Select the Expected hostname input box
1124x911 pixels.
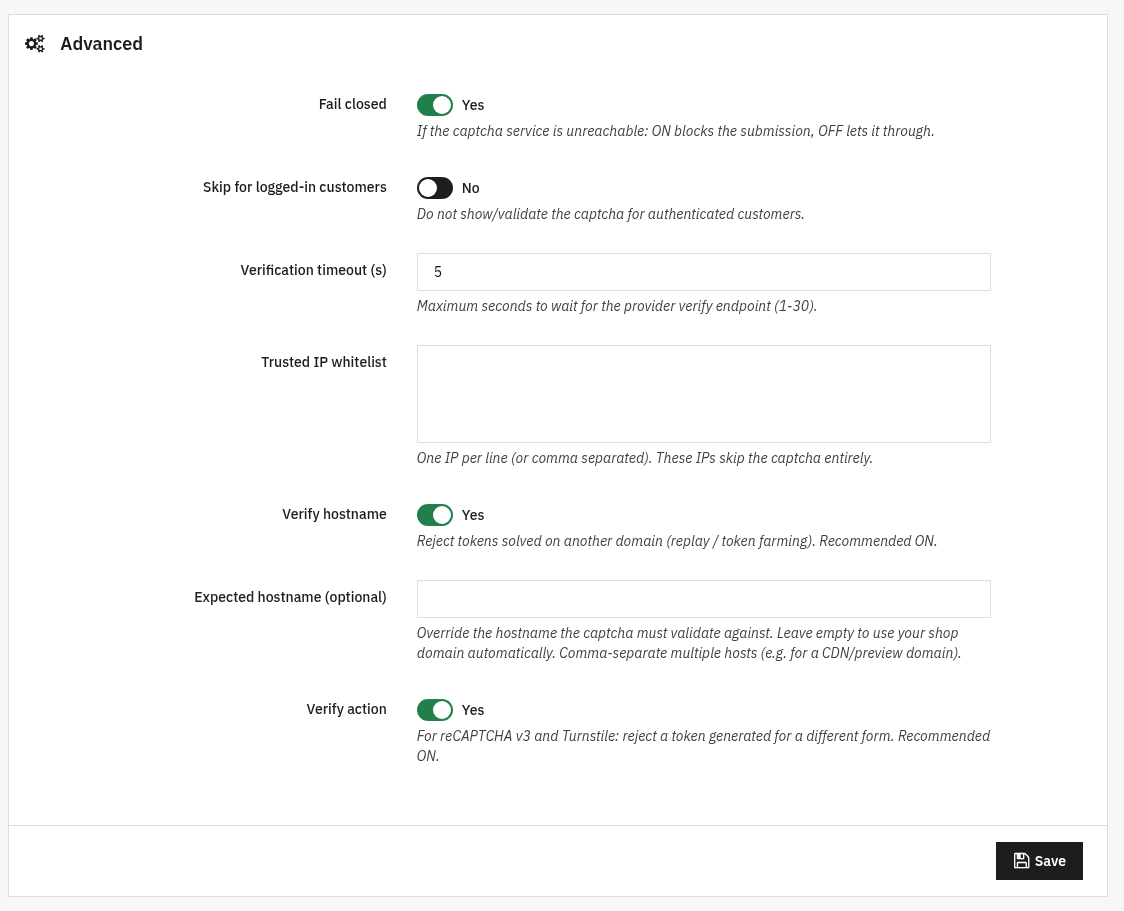704,598
